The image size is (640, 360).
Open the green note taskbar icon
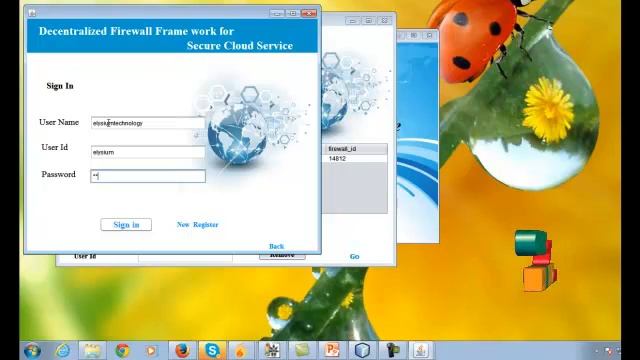tap(302, 351)
